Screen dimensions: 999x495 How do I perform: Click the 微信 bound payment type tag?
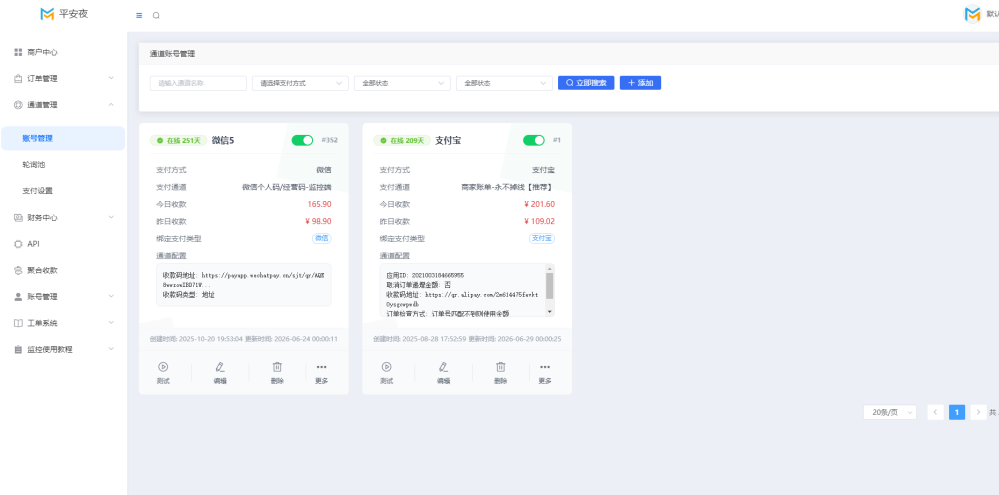click(x=322, y=238)
